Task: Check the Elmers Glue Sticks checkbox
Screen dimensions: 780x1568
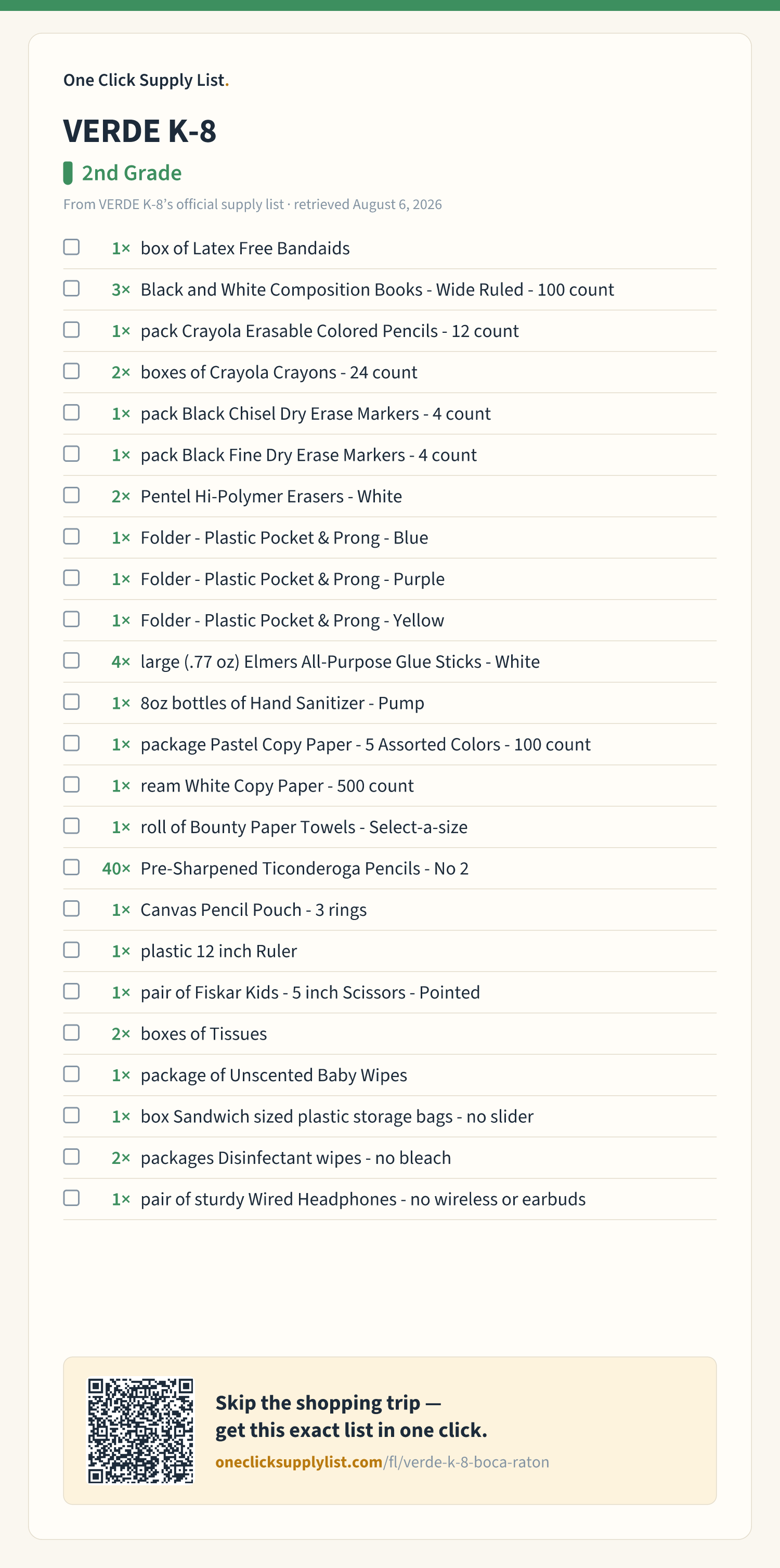Action: [x=71, y=661]
